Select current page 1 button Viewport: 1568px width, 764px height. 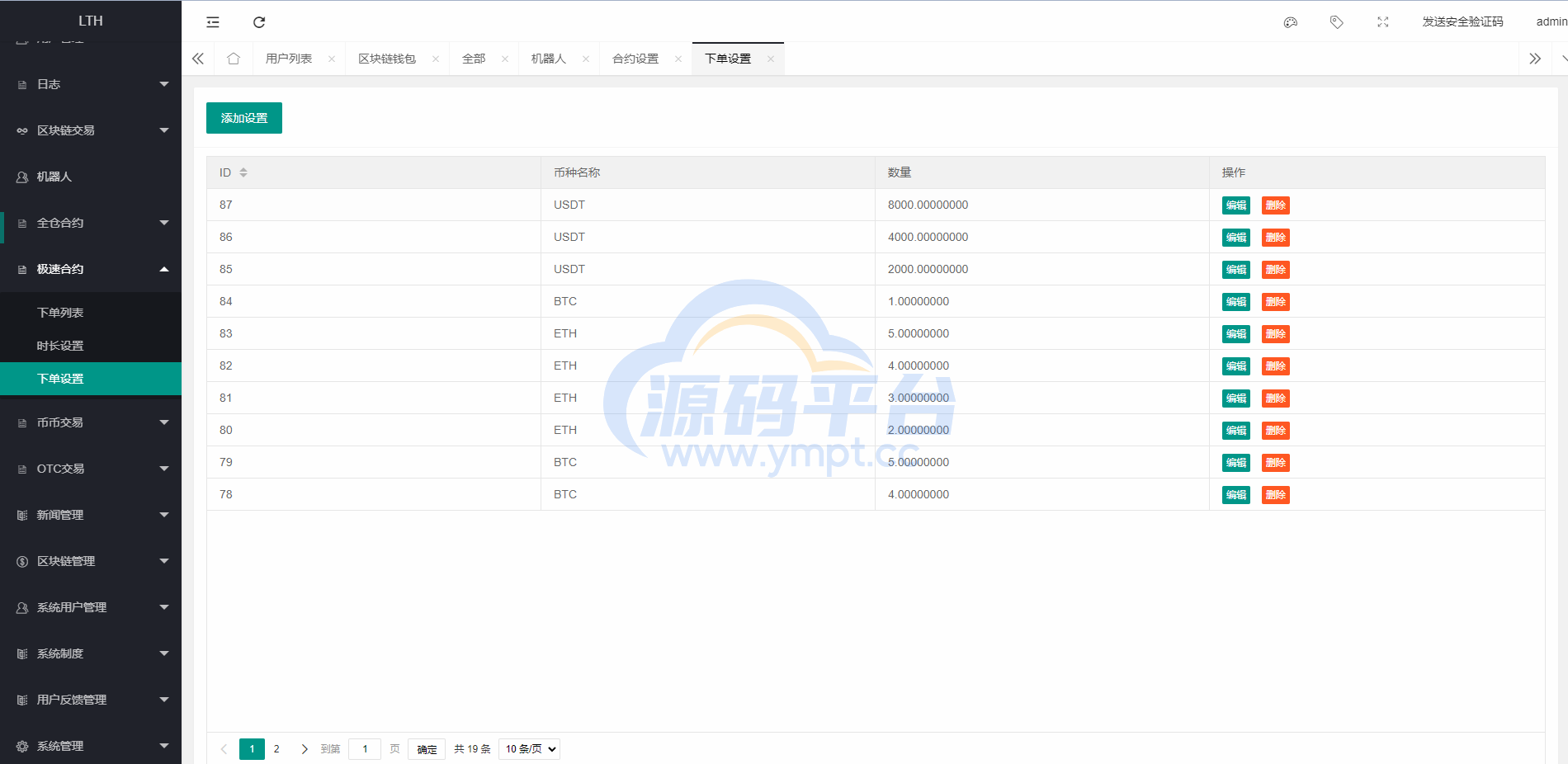click(252, 749)
